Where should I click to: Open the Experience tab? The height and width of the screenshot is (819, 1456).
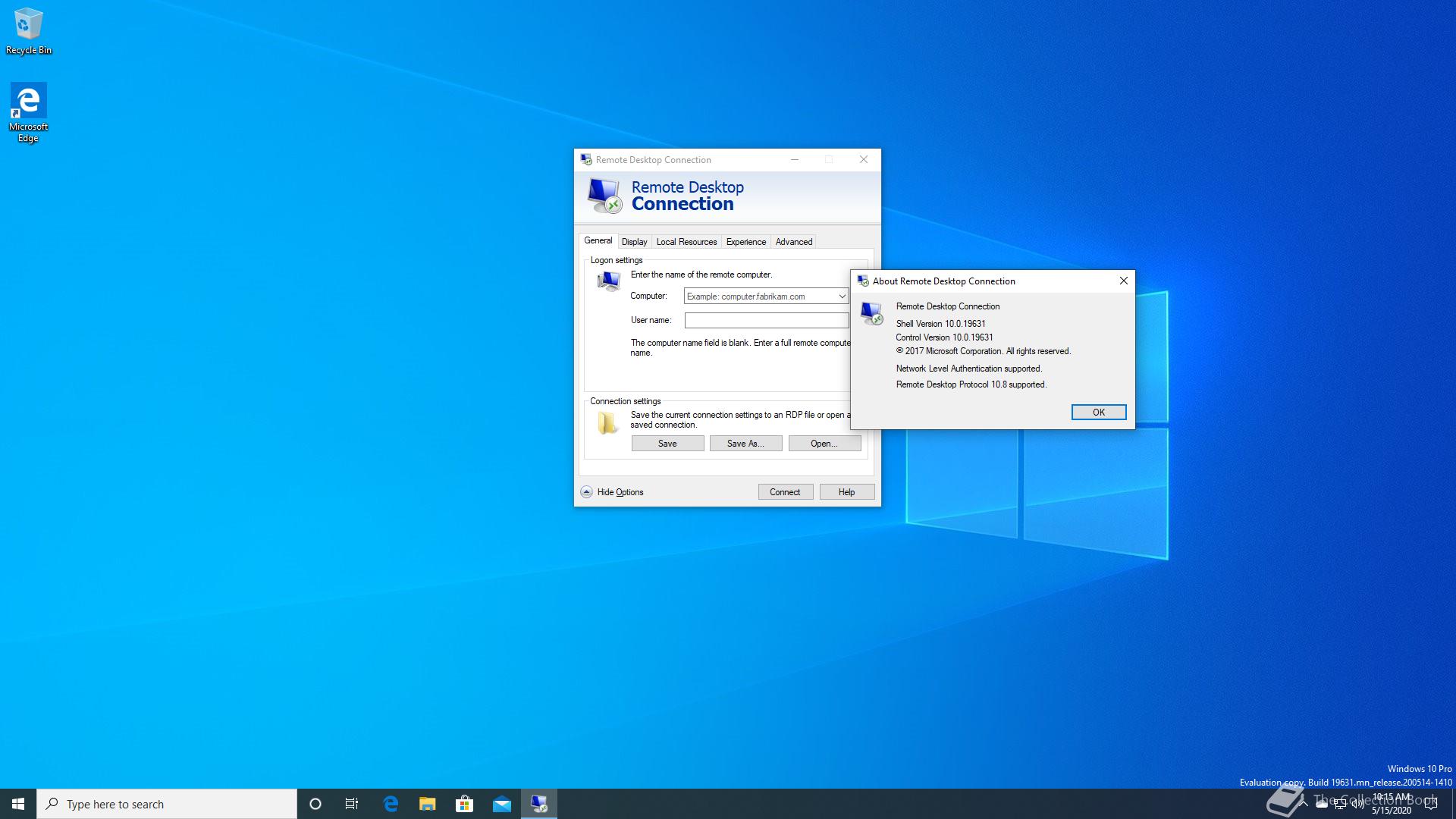point(746,242)
